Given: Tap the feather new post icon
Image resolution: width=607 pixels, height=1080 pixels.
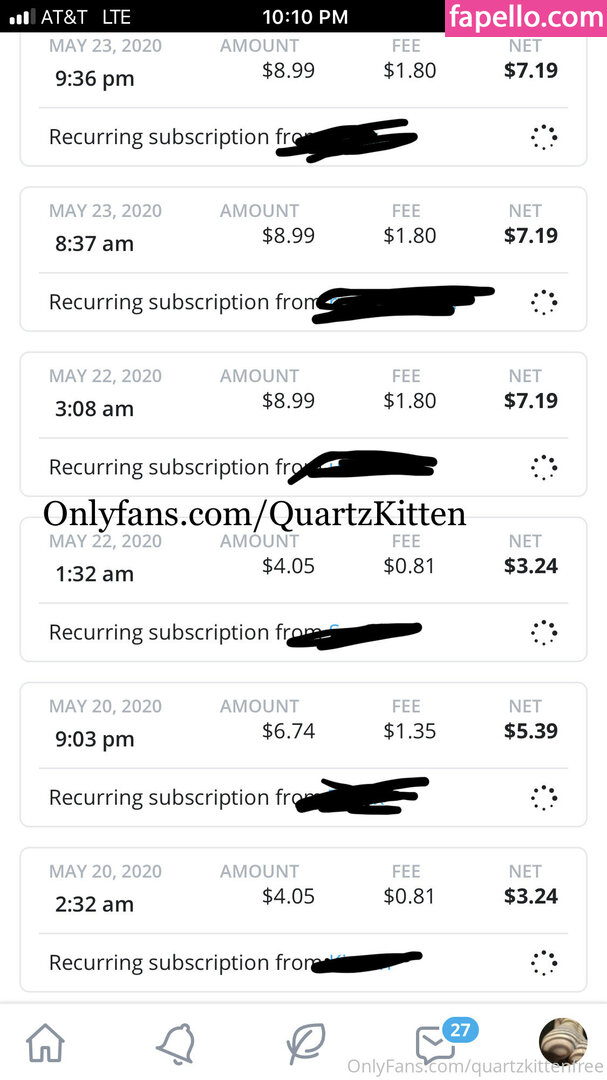Looking at the screenshot, I should [x=305, y=1044].
